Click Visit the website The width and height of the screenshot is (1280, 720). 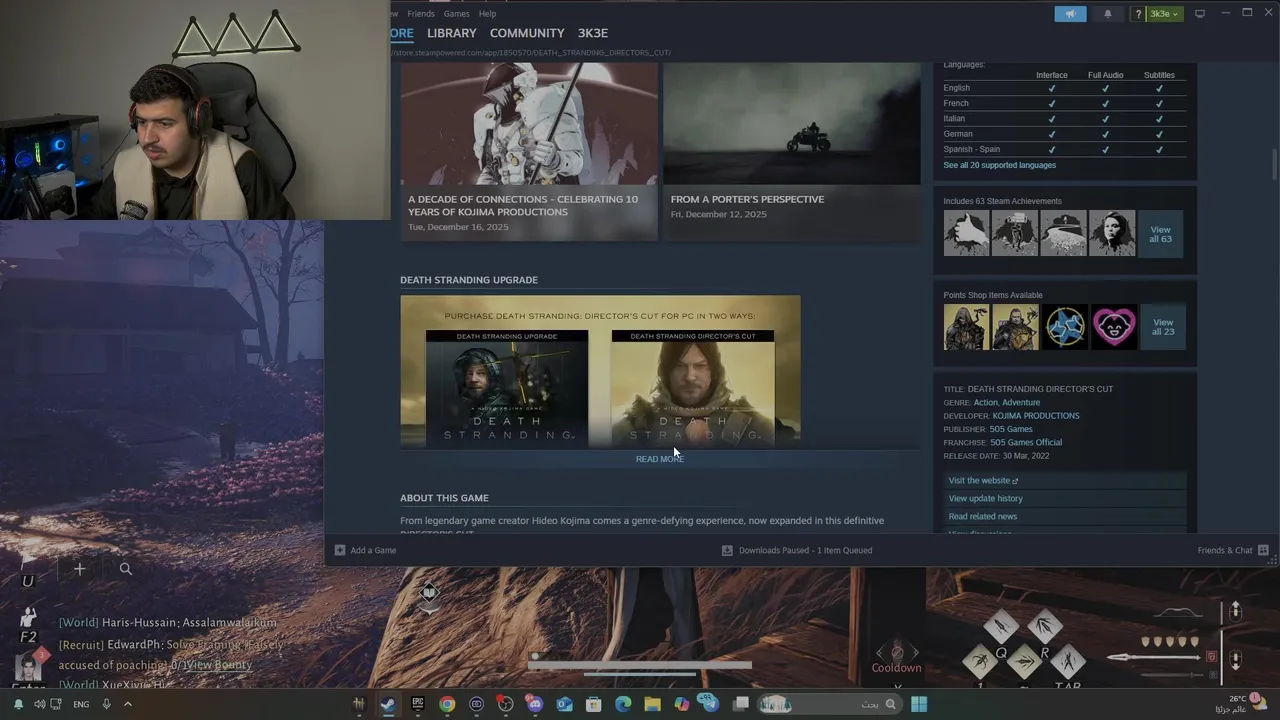1065,481
